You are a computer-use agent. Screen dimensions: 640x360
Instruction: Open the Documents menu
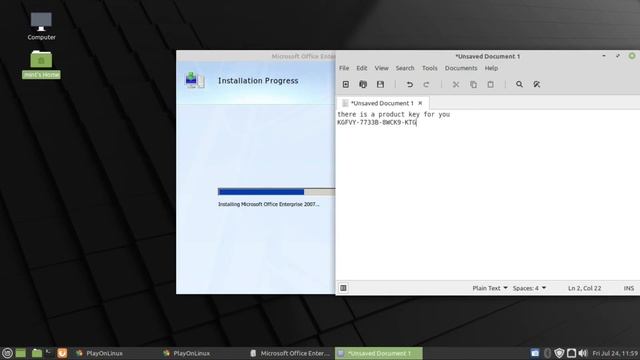[x=461, y=68]
